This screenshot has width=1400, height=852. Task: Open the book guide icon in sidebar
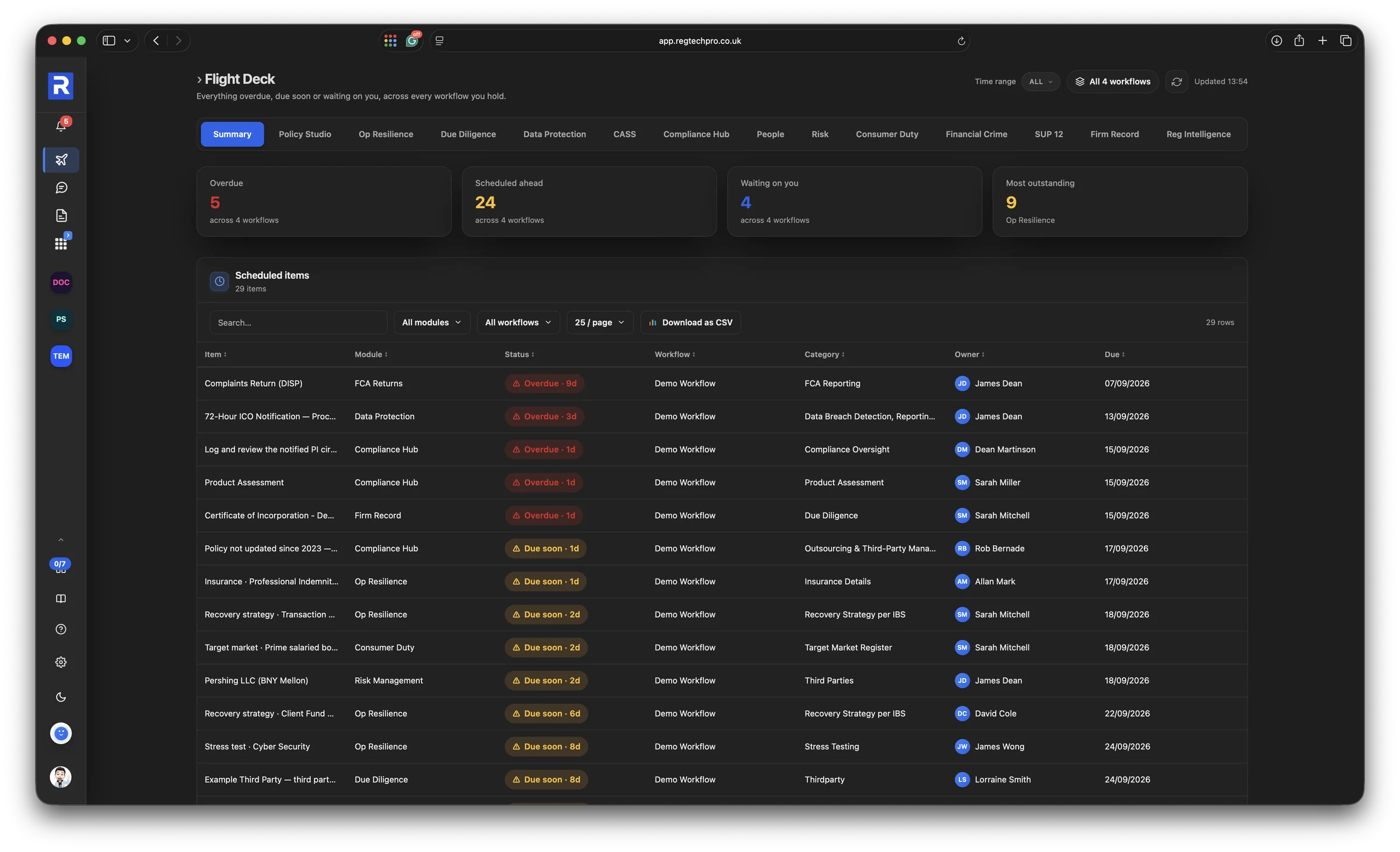coord(61,599)
